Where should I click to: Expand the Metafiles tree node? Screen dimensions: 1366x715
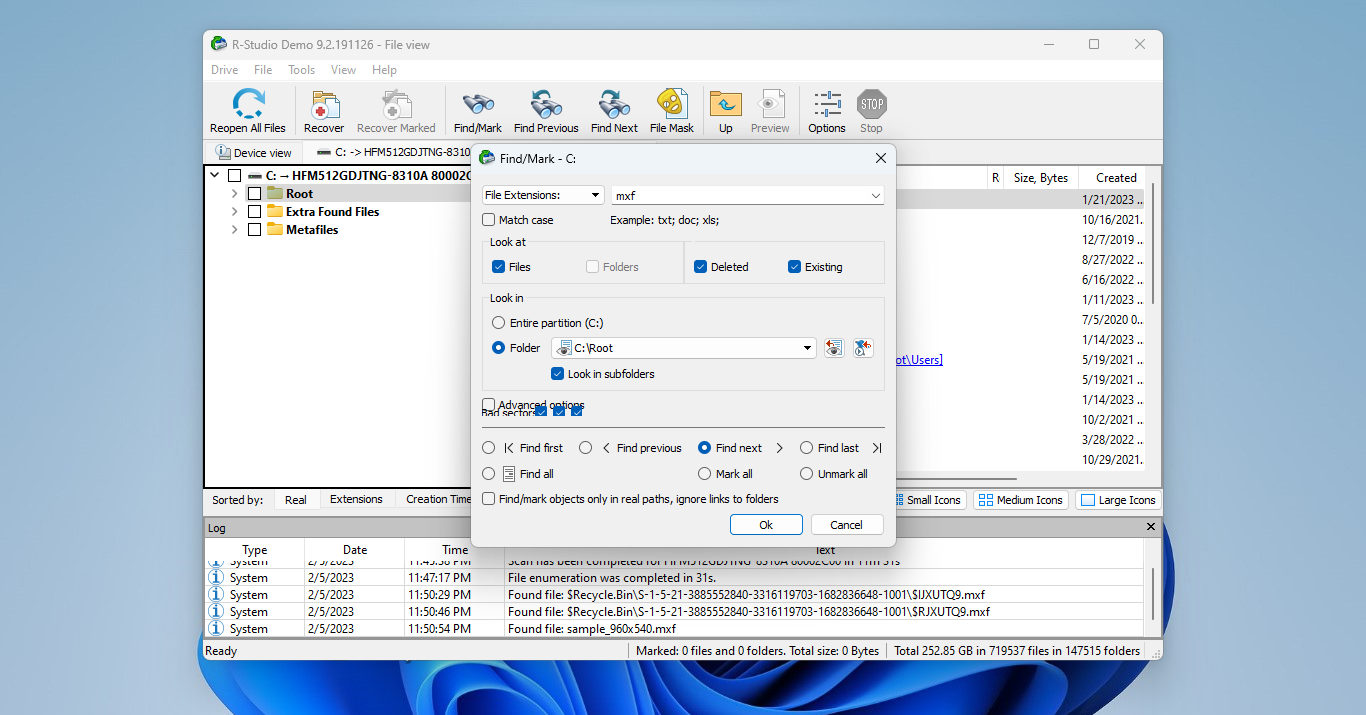click(x=234, y=230)
